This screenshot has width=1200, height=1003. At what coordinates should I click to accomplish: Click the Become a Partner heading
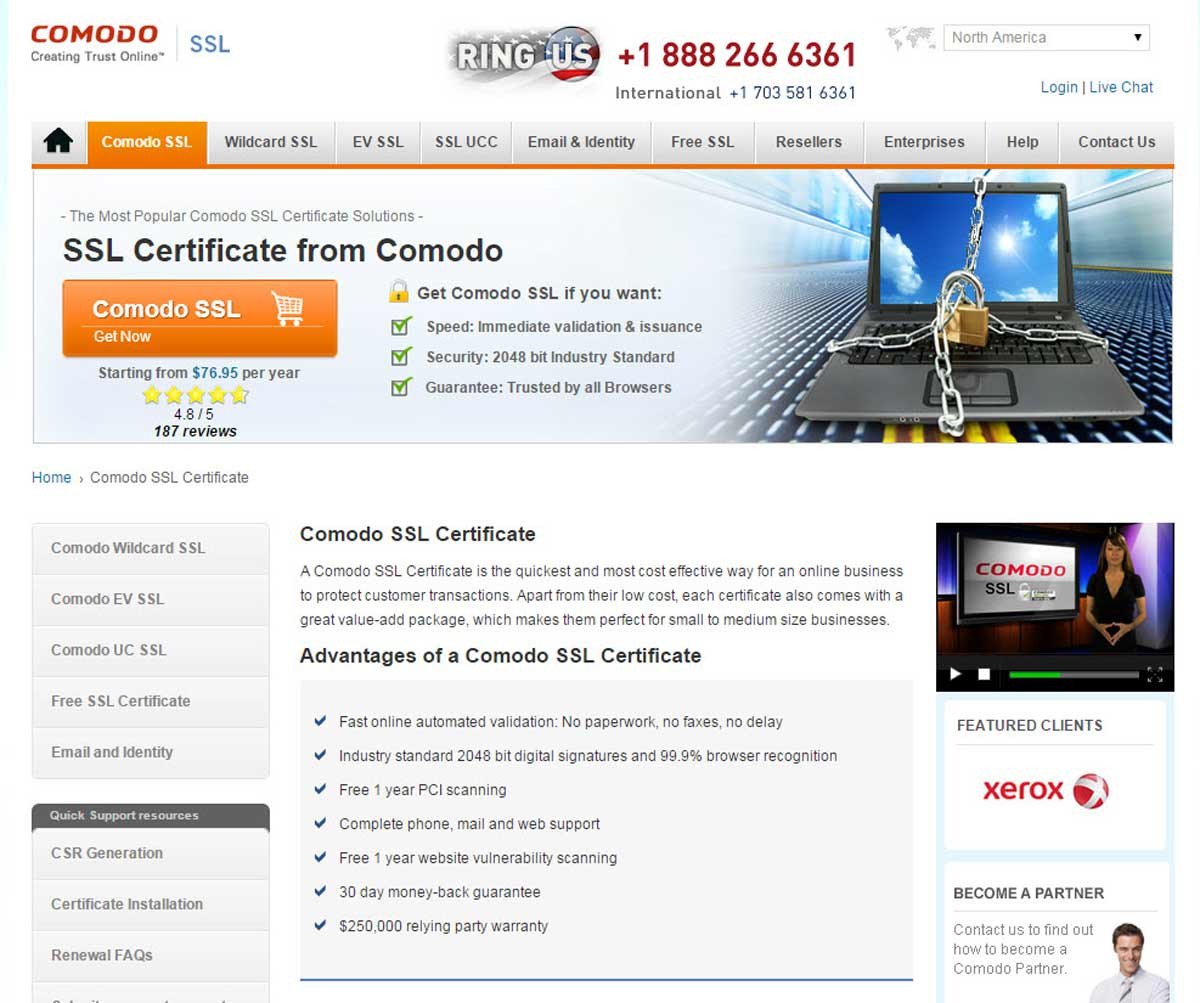pos(1029,893)
